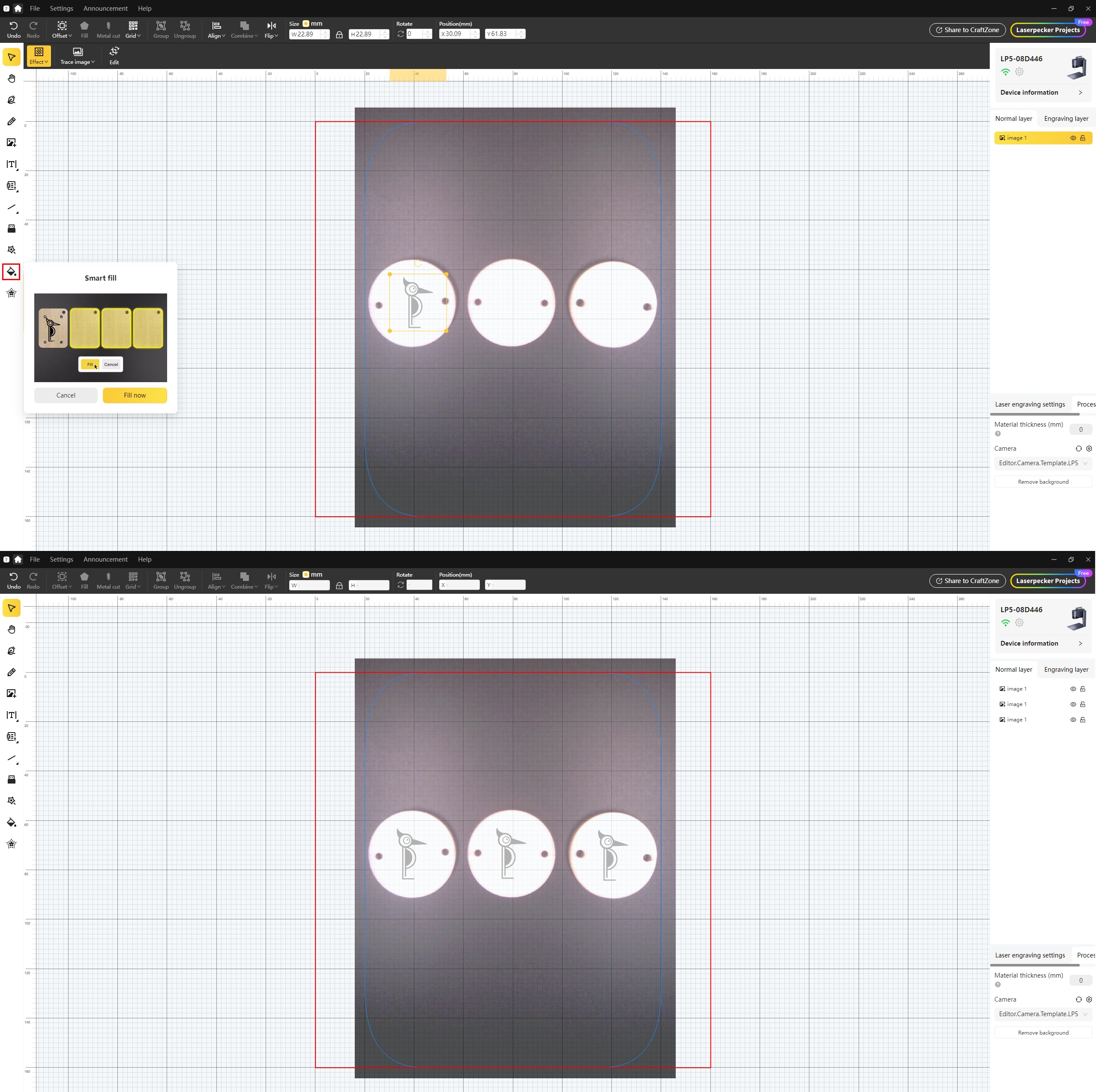Hide the yellow highlighted image 1 layer
Viewport: 1096px width, 1092px height.
click(1073, 138)
